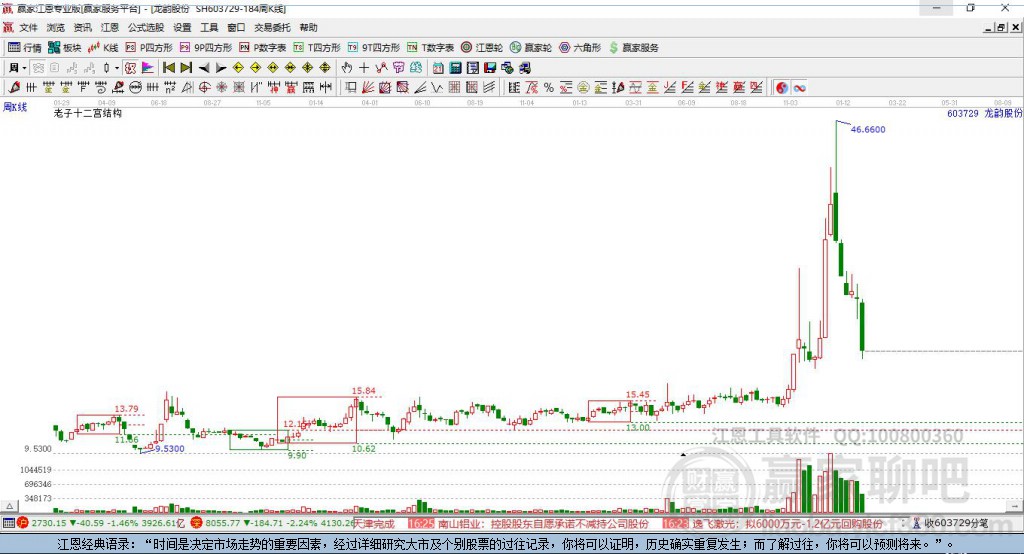
Task: Toggle the red 权 adjustment icon
Action: 130,68
